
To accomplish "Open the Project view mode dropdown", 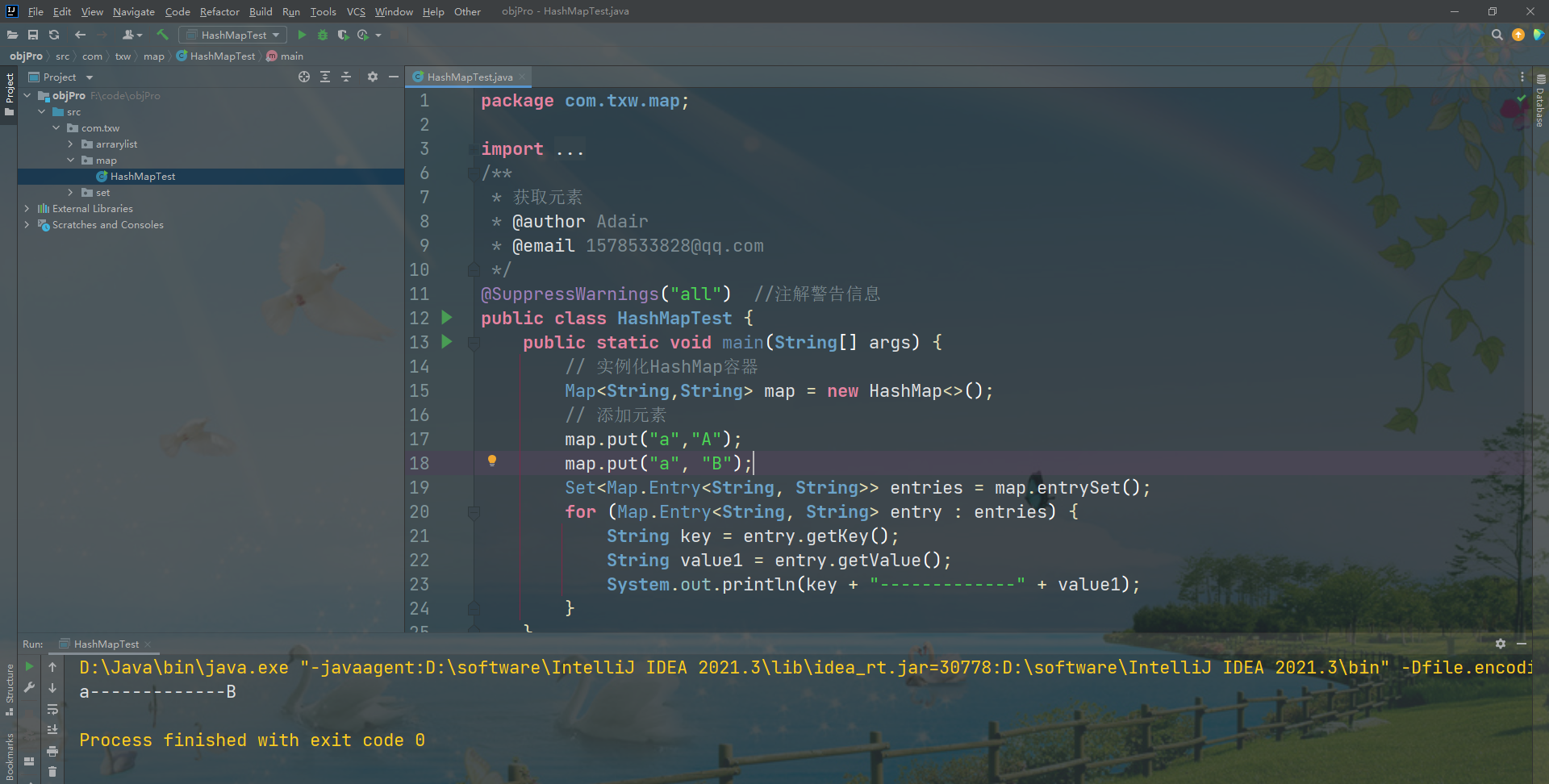I will (x=61, y=77).
